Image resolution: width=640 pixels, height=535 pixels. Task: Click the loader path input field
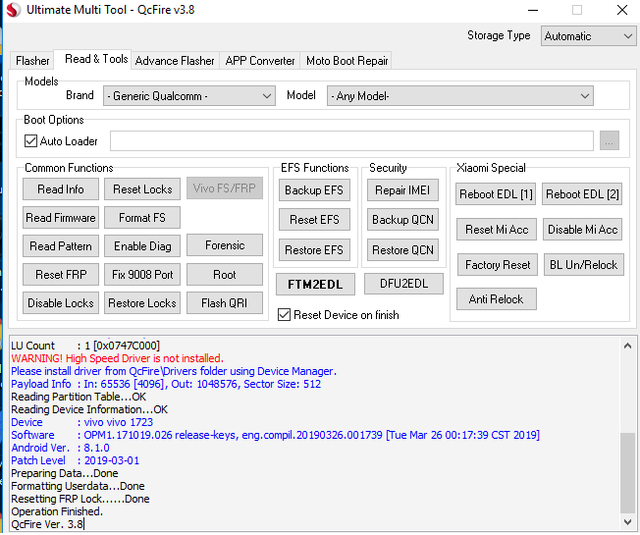pos(351,141)
